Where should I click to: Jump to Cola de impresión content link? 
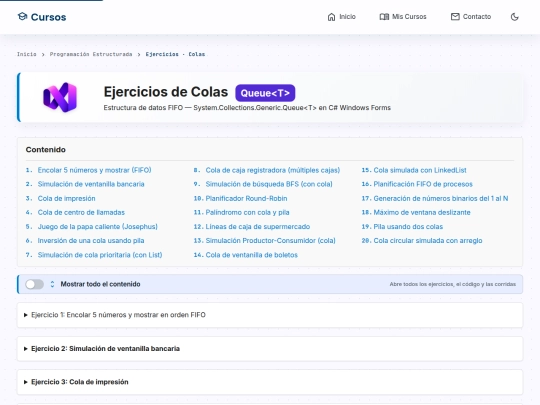point(66,198)
